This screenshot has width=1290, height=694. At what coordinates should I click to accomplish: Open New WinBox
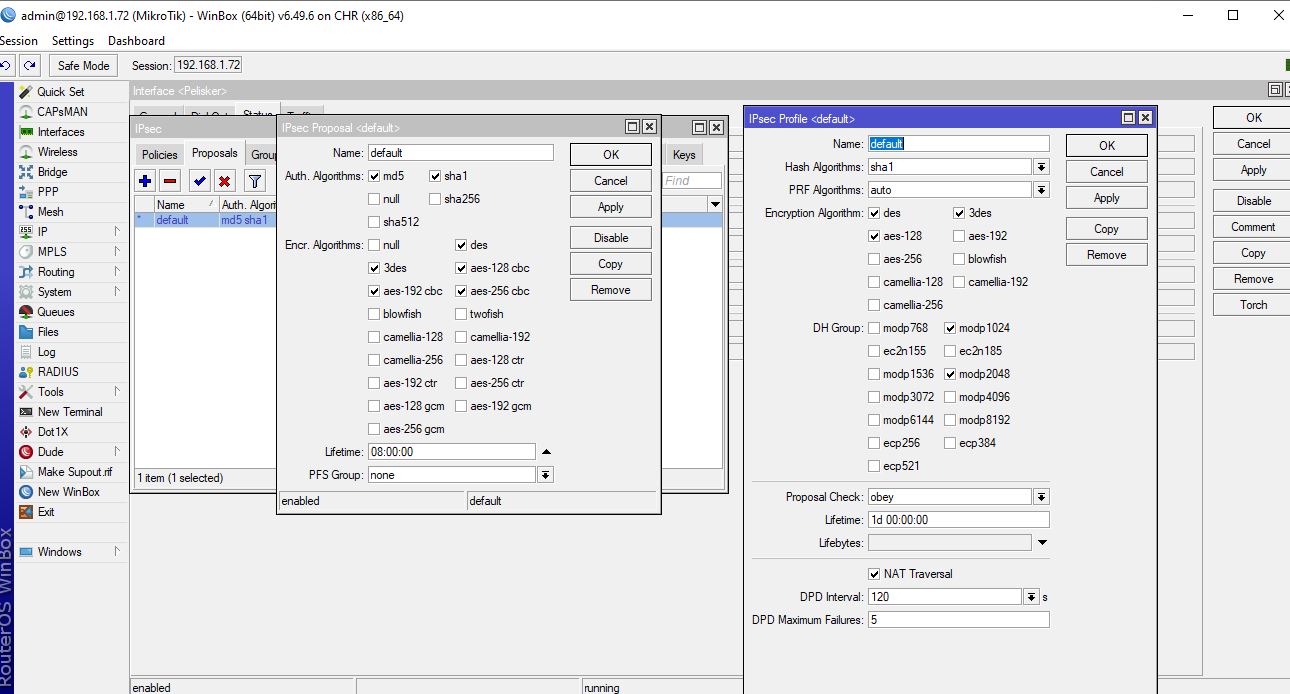[69, 492]
